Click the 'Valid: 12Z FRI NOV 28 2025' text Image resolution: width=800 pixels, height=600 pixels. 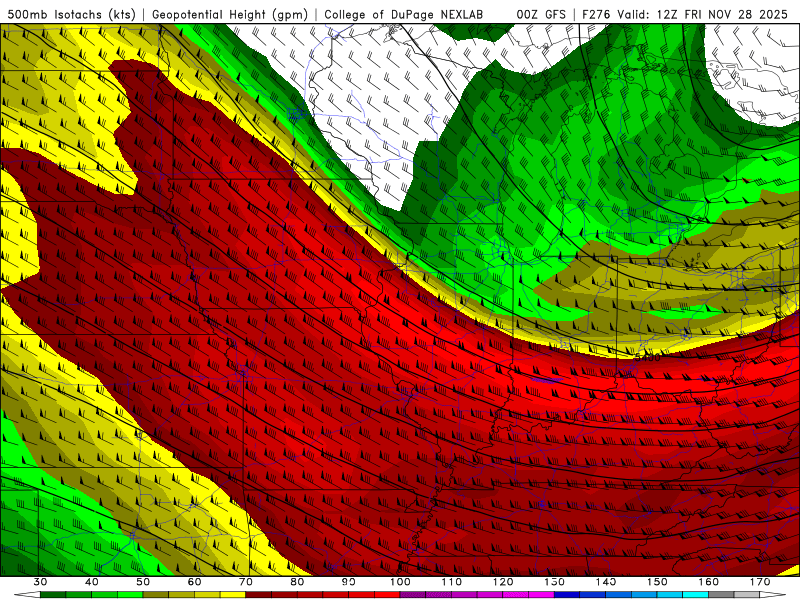click(703, 15)
